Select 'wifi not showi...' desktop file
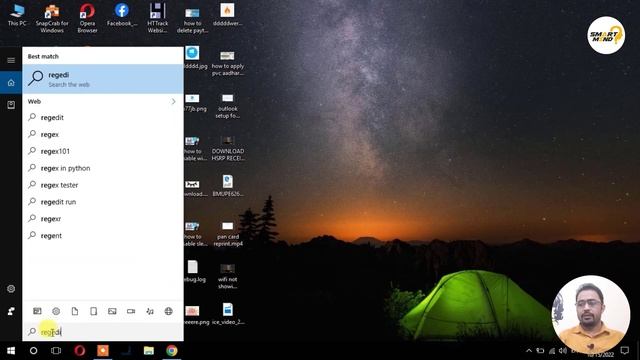The height and width of the screenshot is (360, 640). click(x=227, y=276)
